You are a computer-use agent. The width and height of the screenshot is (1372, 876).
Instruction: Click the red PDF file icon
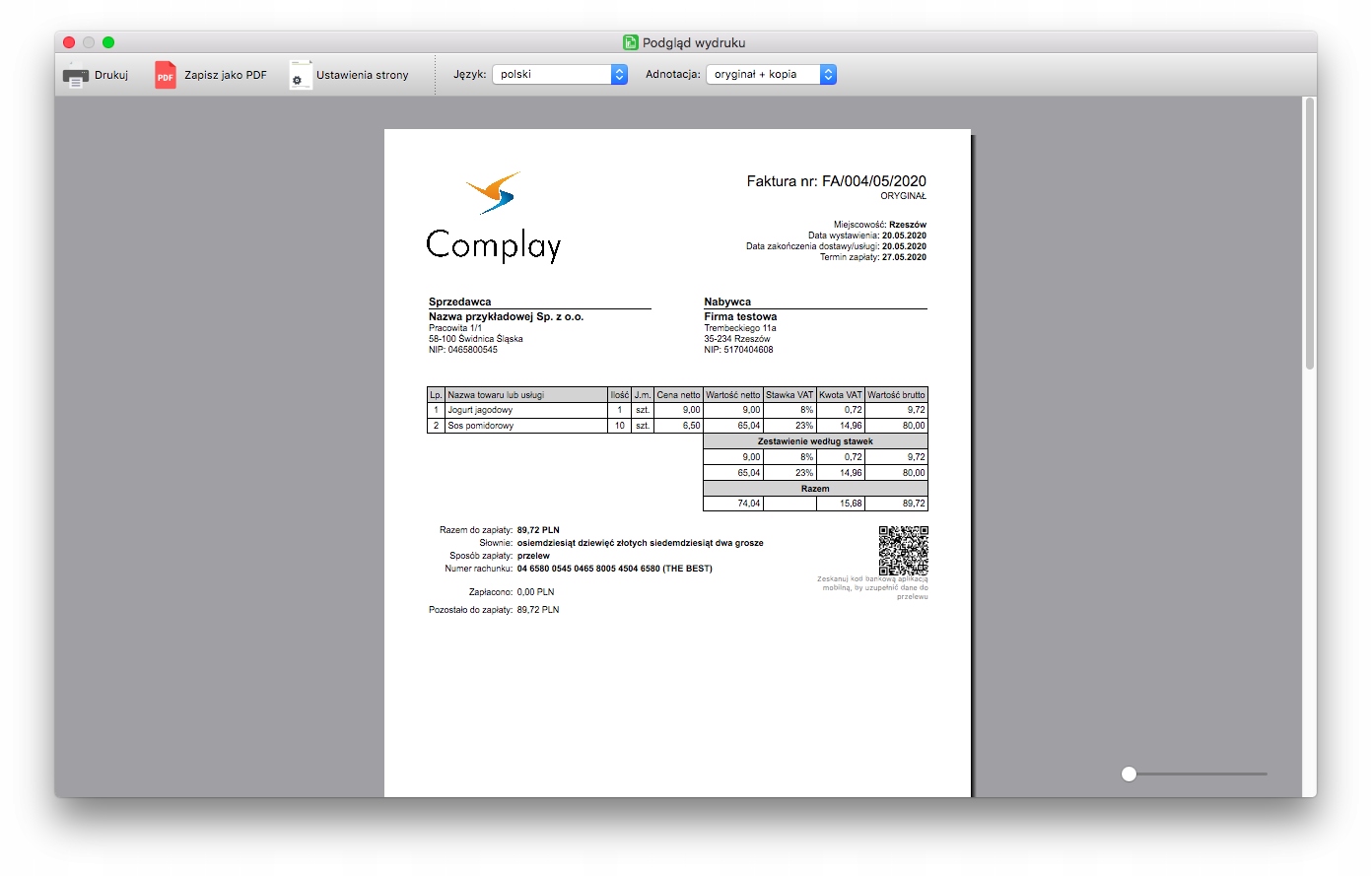pyautogui.click(x=166, y=75)
